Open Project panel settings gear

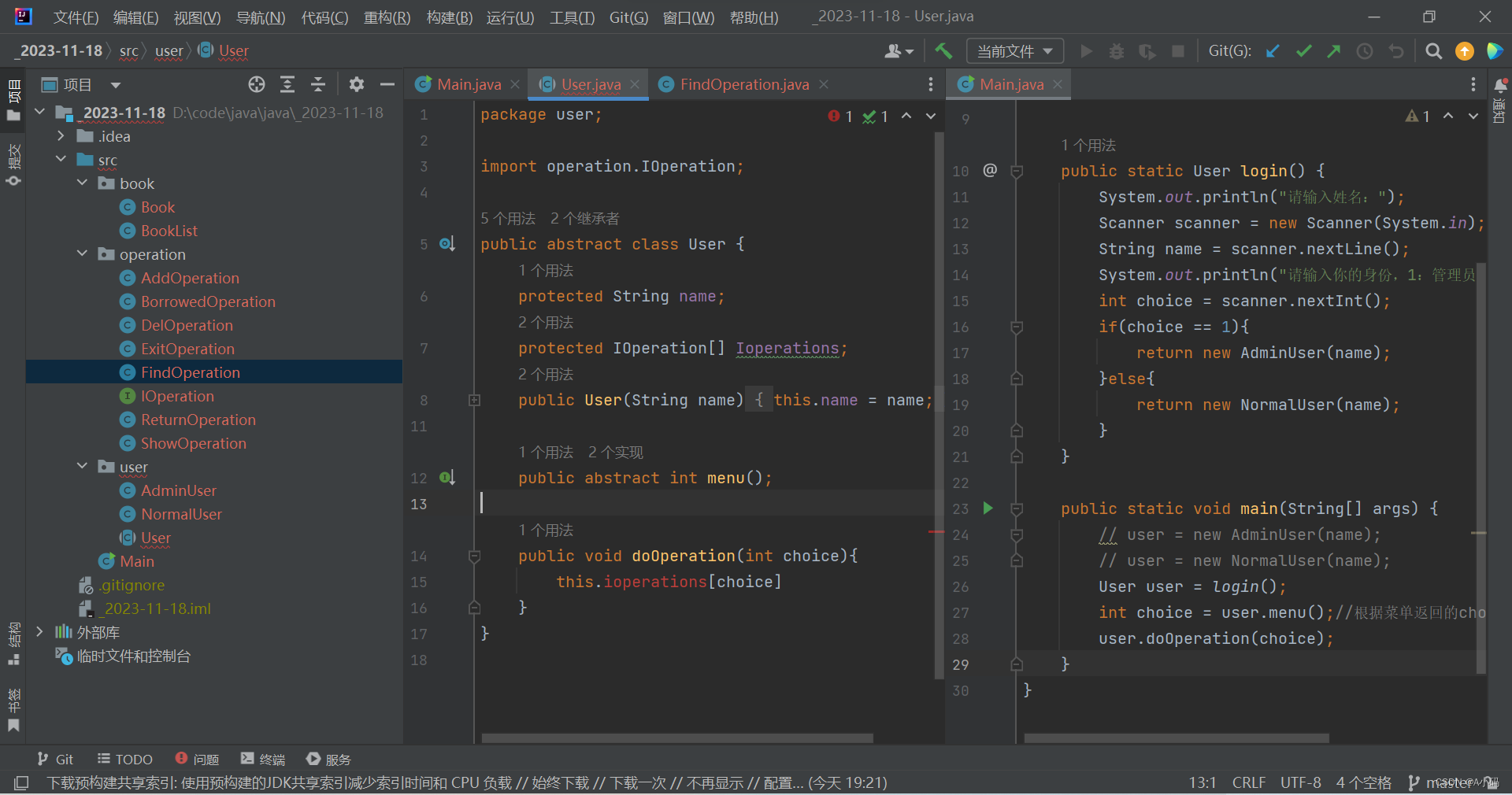tap(357, 84)
